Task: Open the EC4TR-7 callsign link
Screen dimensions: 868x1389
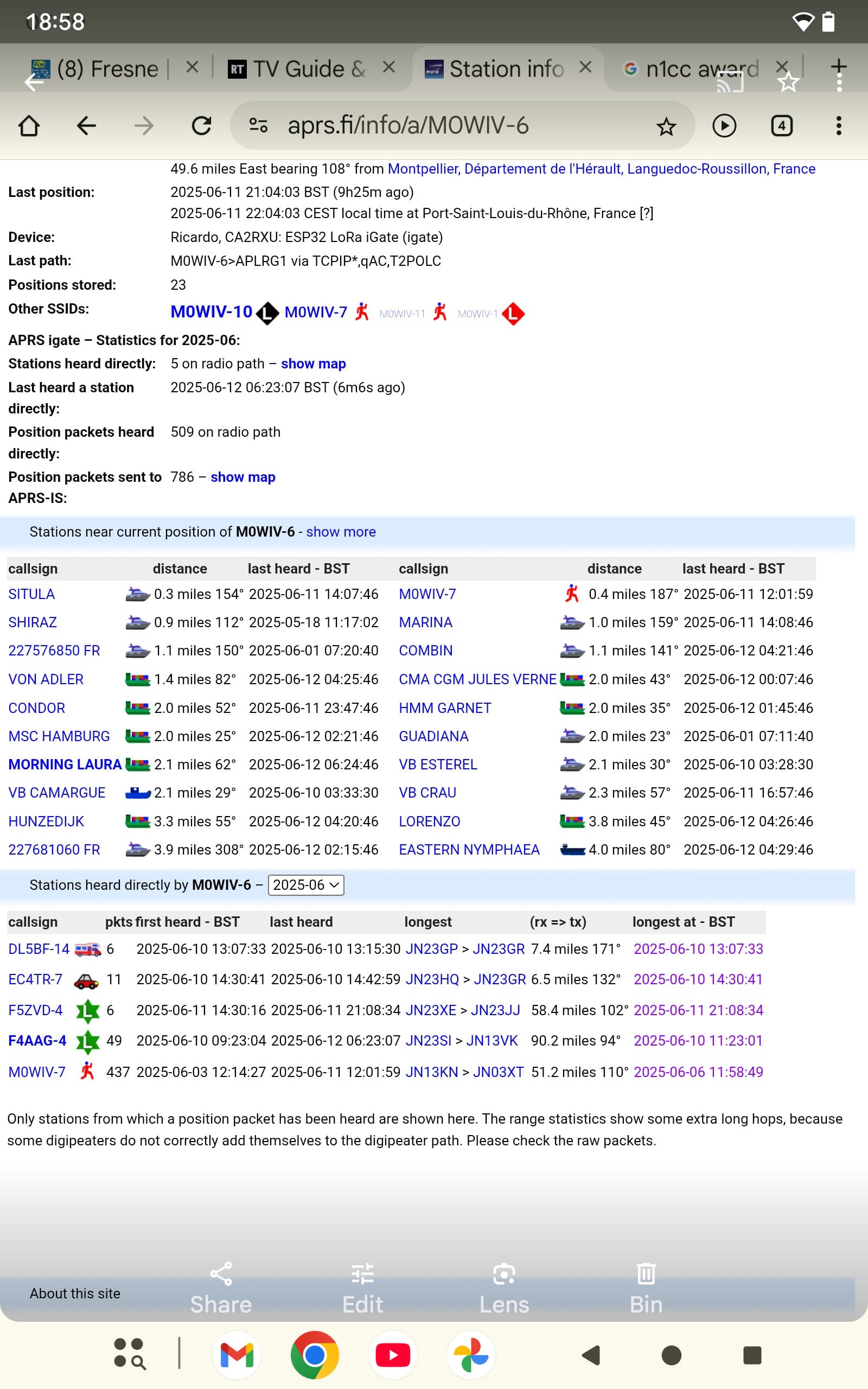Action: pyautogui.click(x=35, y=979)
